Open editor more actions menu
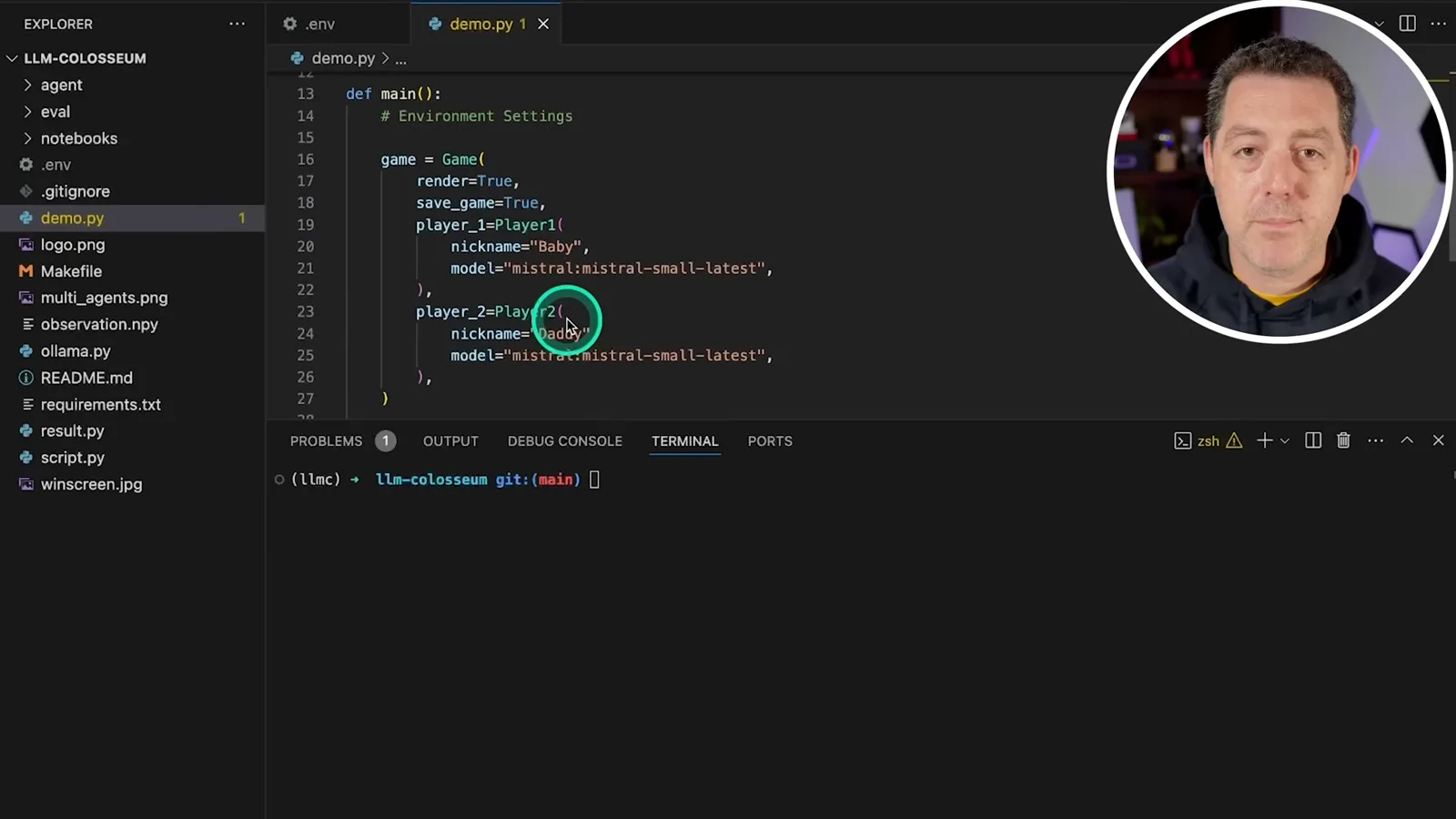The width and height of the screenshot is (1456, 819). coord(1439,24)
